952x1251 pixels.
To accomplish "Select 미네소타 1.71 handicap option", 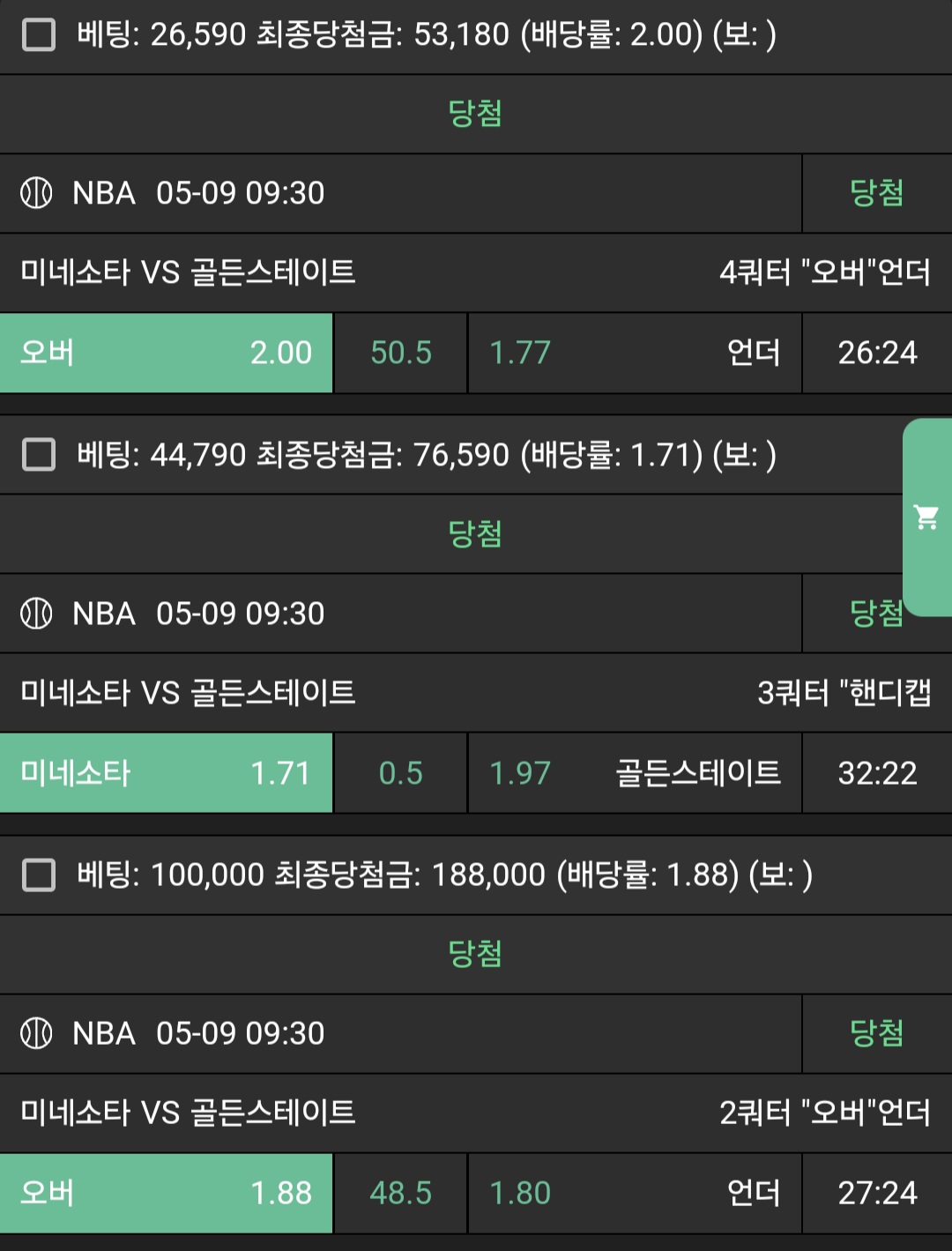I will 166,773.
